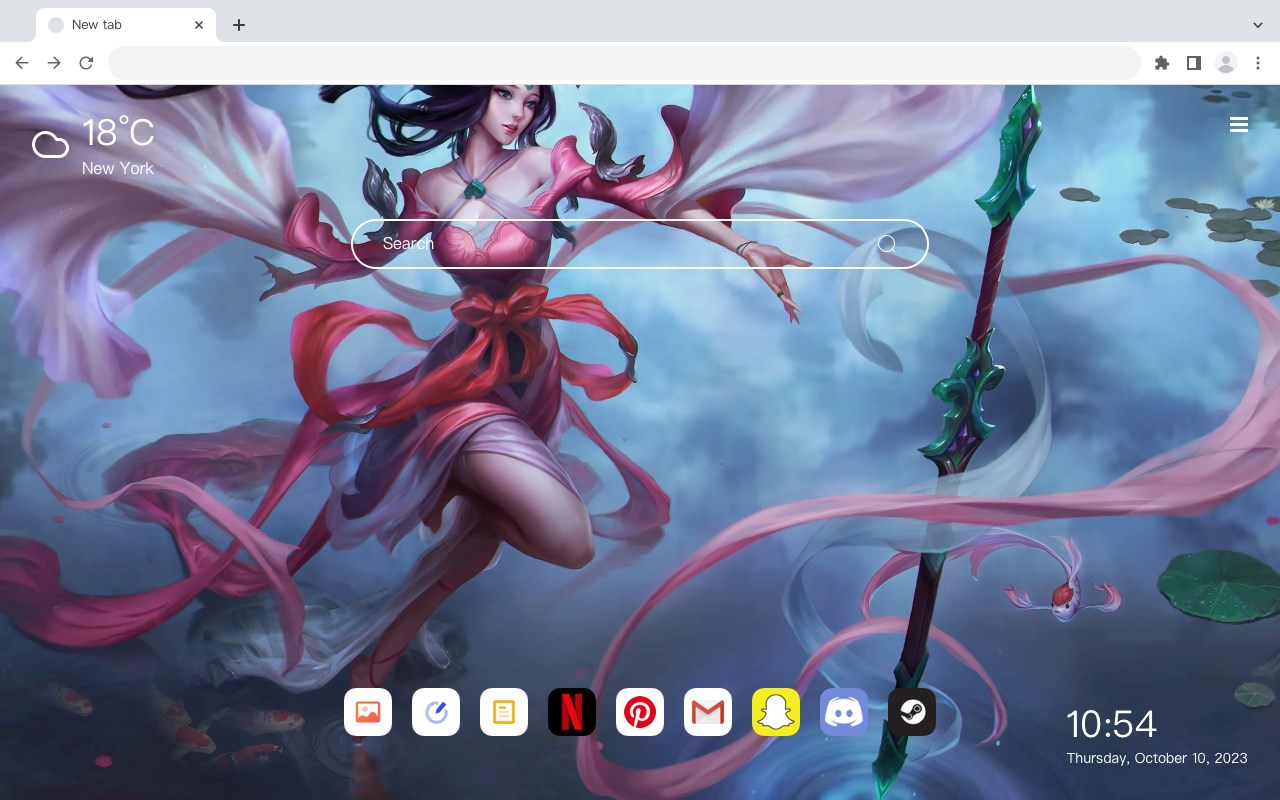The image size is (1280, 800).
Task: Launch the Netflix shortcut
Action: 572,712
